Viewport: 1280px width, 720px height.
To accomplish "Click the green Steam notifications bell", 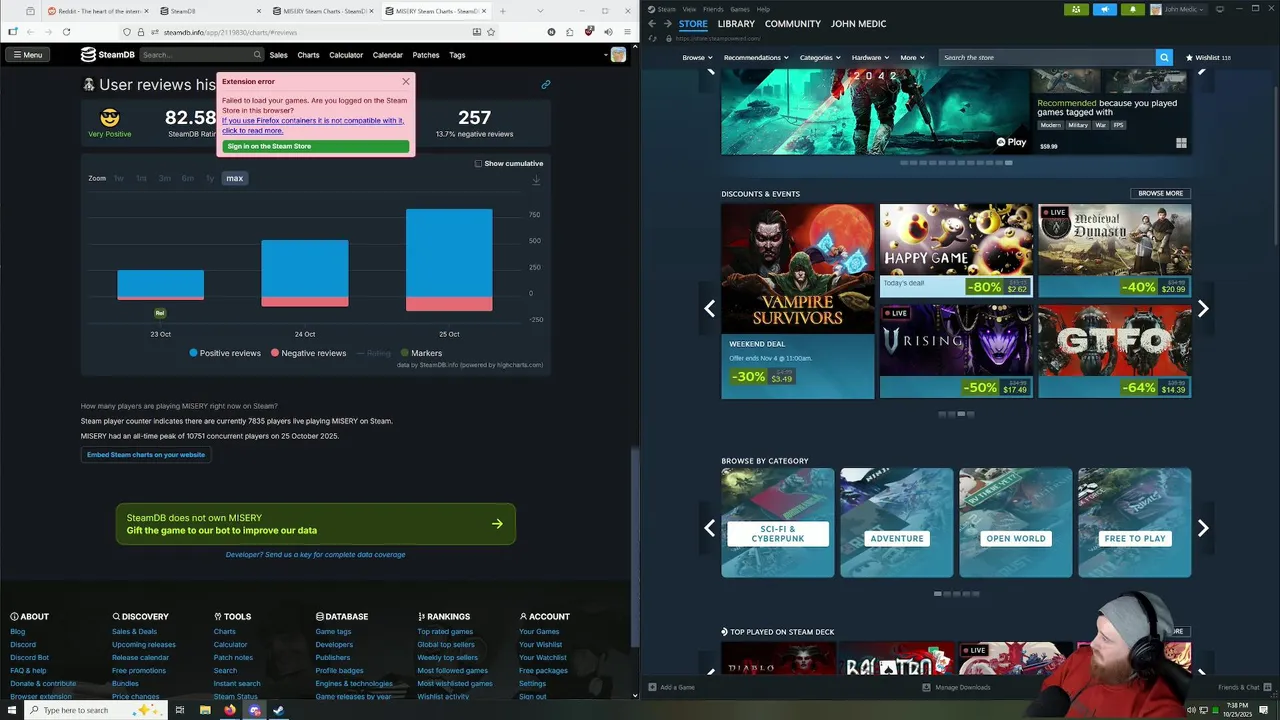I will (x=1133, y=9).
